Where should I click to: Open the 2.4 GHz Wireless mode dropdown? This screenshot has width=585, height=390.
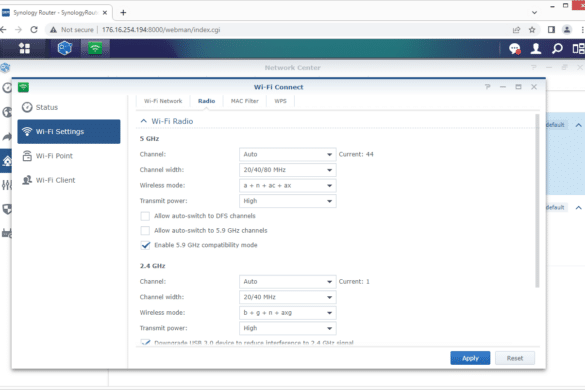coord(288,313)
